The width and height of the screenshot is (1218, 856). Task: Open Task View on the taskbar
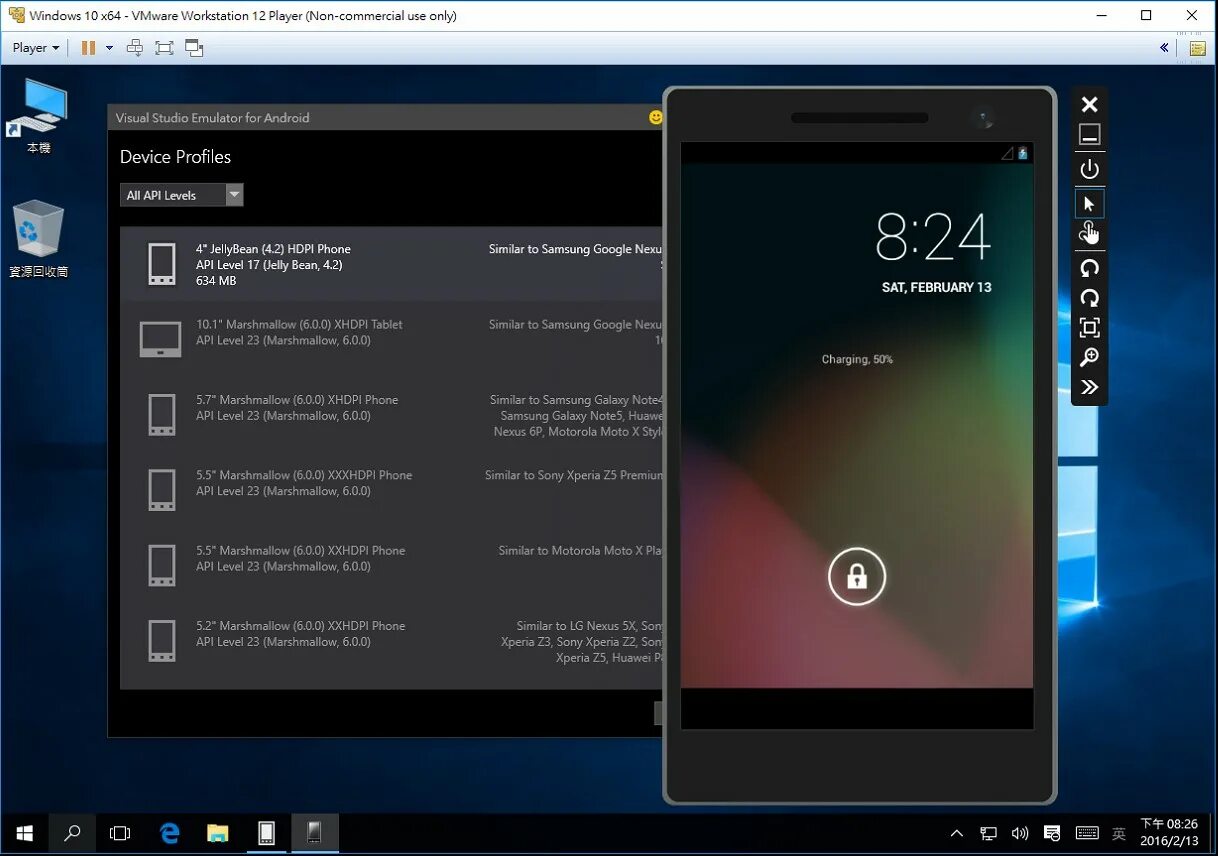120,833
